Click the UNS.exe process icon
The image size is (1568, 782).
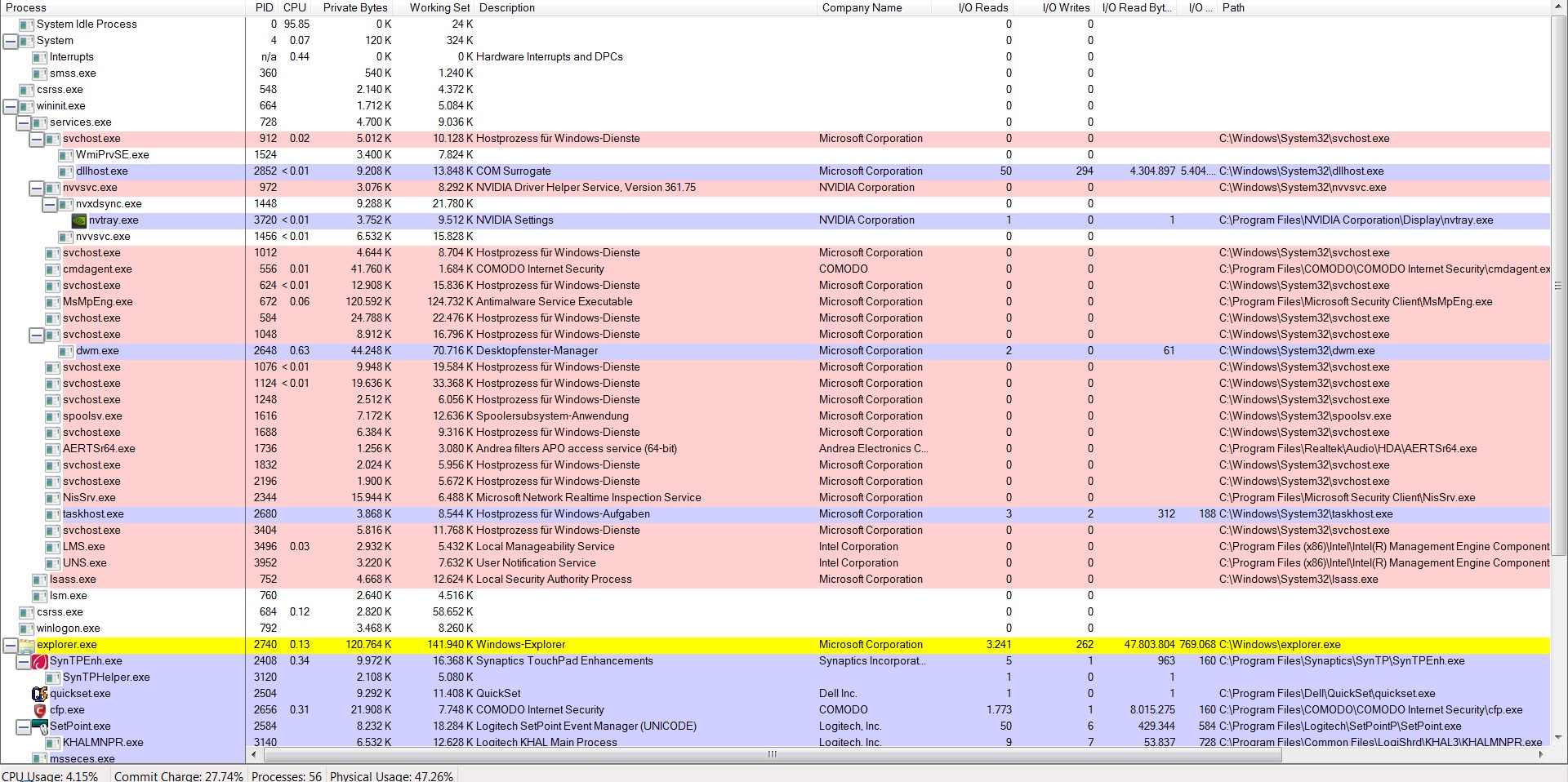[x=53, y=563]
